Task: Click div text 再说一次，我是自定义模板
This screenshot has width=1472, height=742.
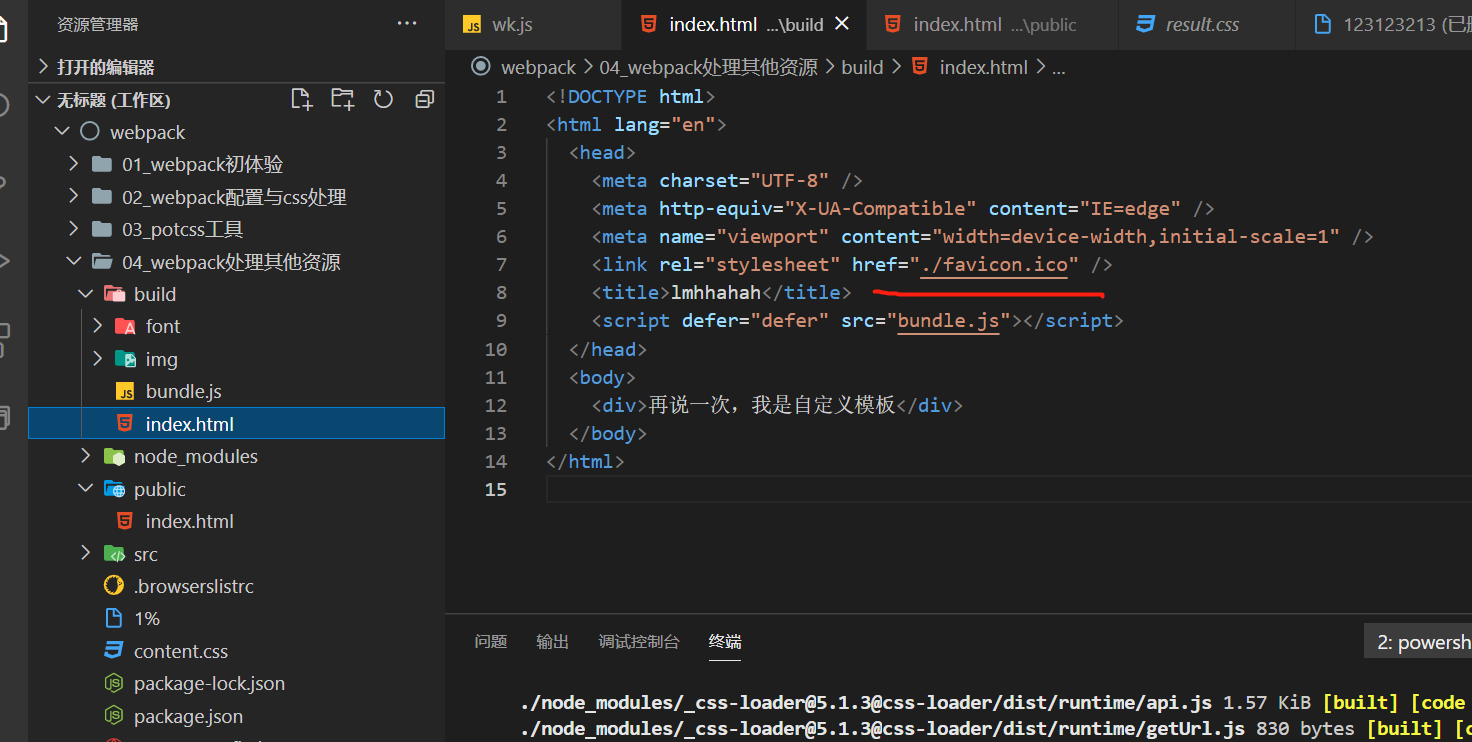Action: coord(772,405)
